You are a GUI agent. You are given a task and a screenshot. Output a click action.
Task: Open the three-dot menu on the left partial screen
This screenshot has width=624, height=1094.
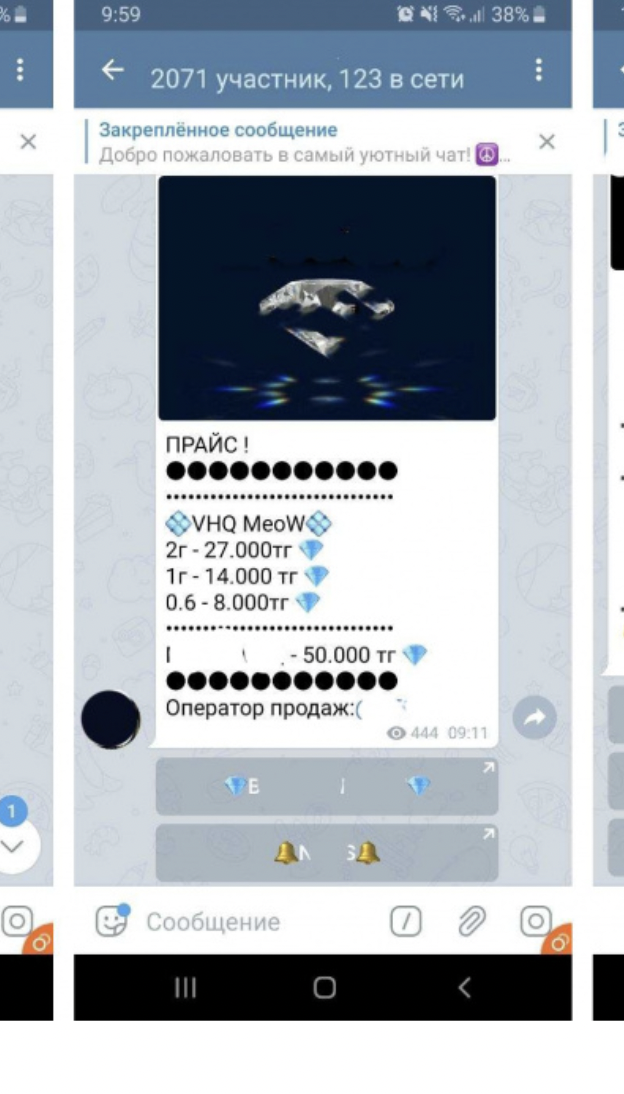coord(20,70)
